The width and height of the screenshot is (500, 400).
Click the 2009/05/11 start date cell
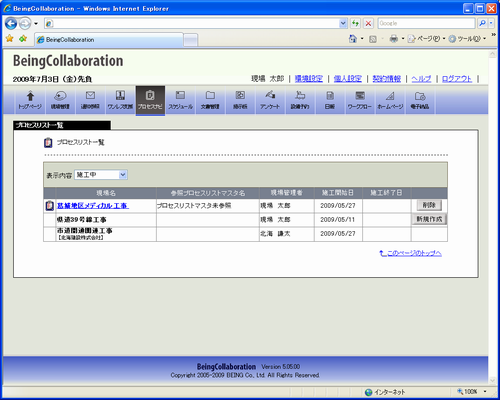click(x=338, y=220)
